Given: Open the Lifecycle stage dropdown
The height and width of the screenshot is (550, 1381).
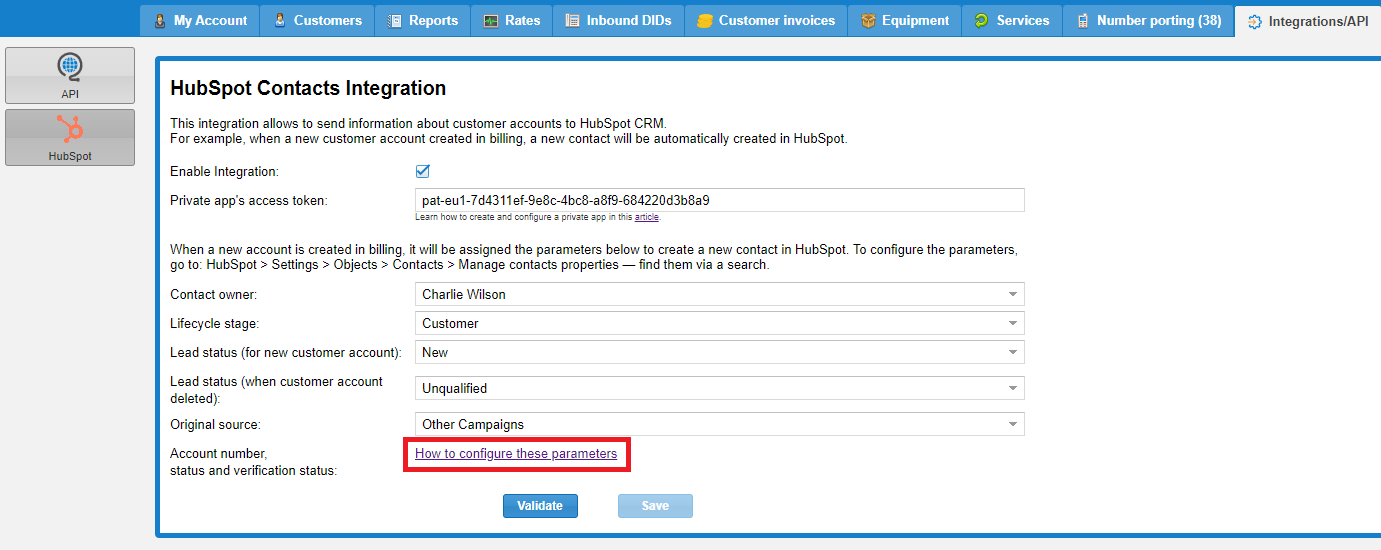Looking at the screenshot, I should (720, 324).
